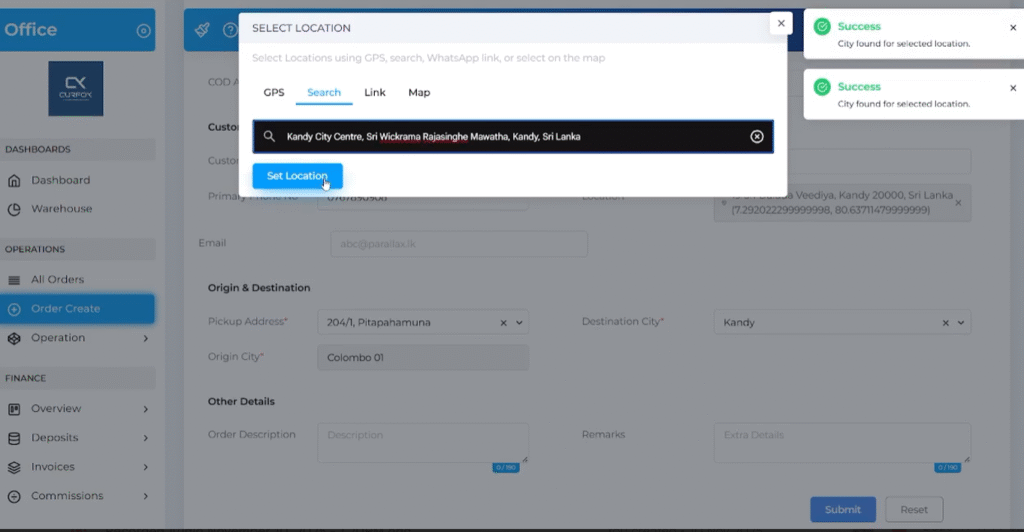Open the Pickup Address dropdown
The image size is (1024, 532).
(519, 323)
